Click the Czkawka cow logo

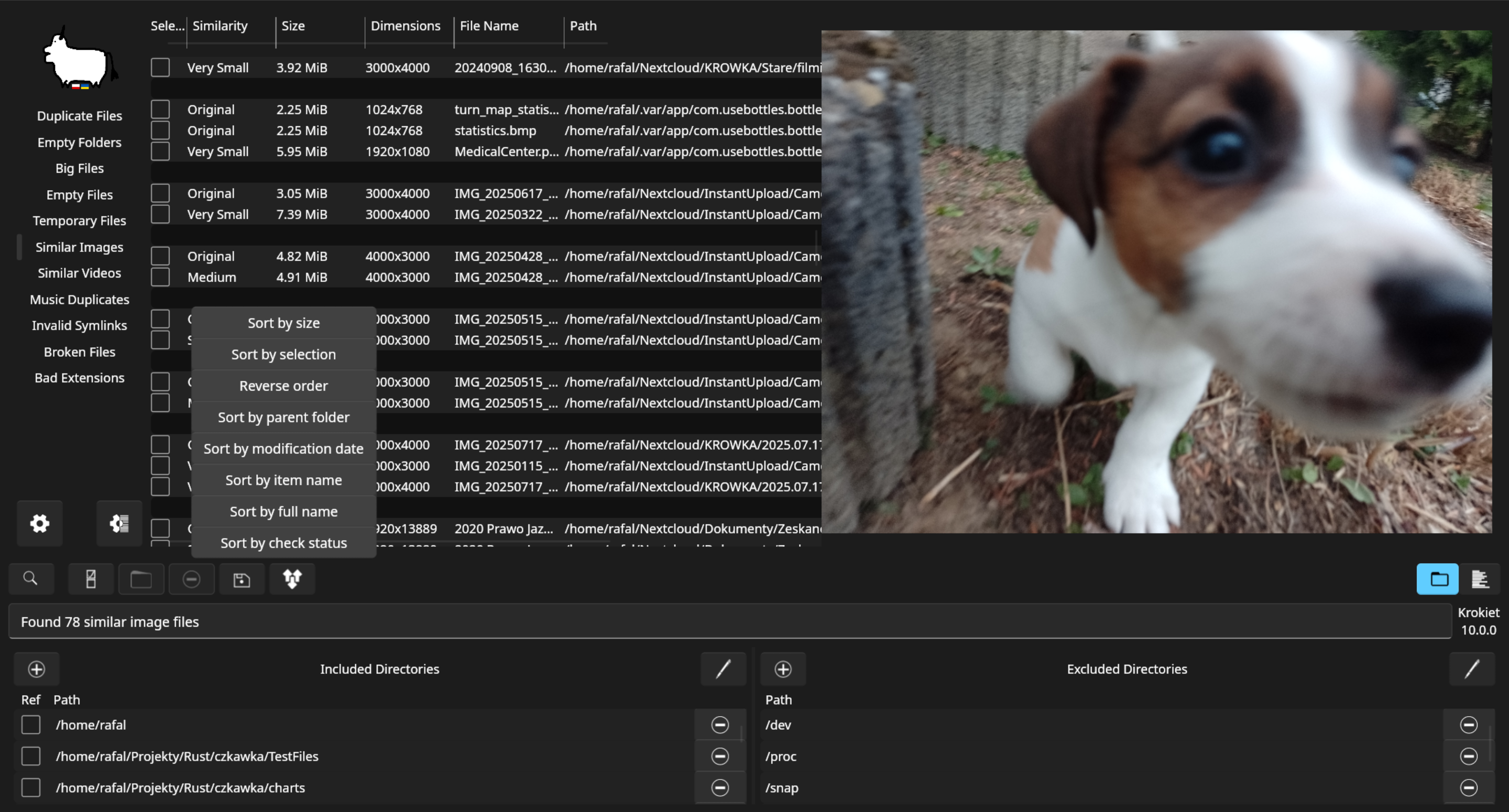pyautogui.click(x=78, y=59)
